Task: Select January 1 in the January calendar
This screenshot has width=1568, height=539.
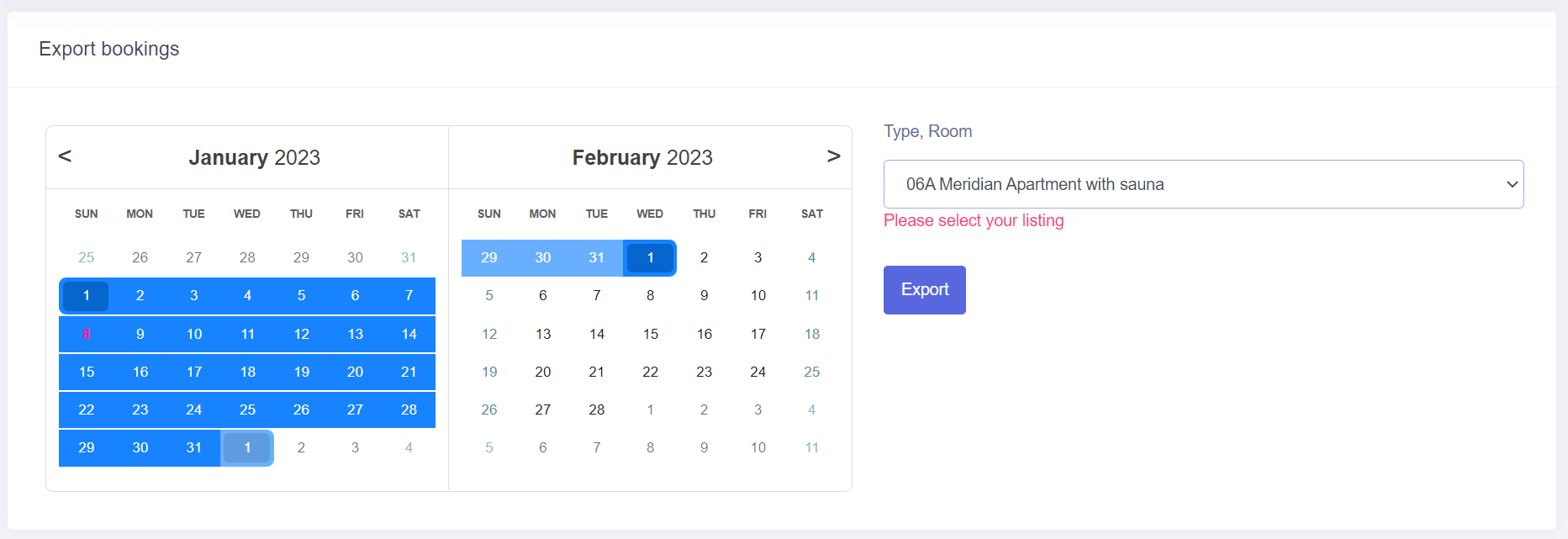Action: pos(86,296)
